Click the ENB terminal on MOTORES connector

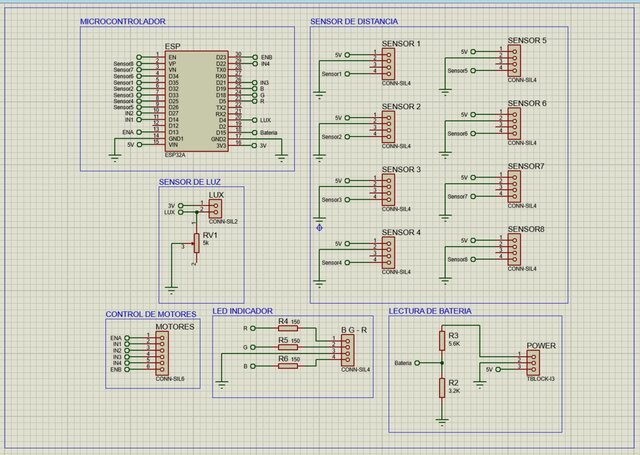click(x=127, y=369)
